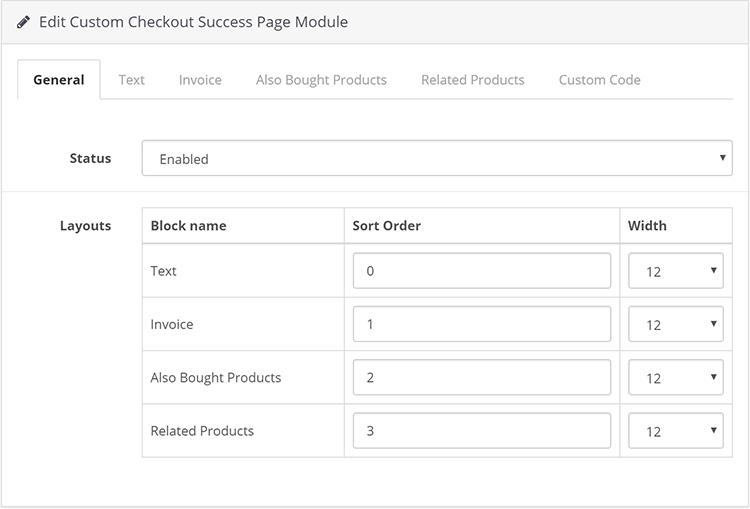The height and width of the screenshot is (509, 750).
Task: Switch to the Text tab
Action: pos(132,80)
